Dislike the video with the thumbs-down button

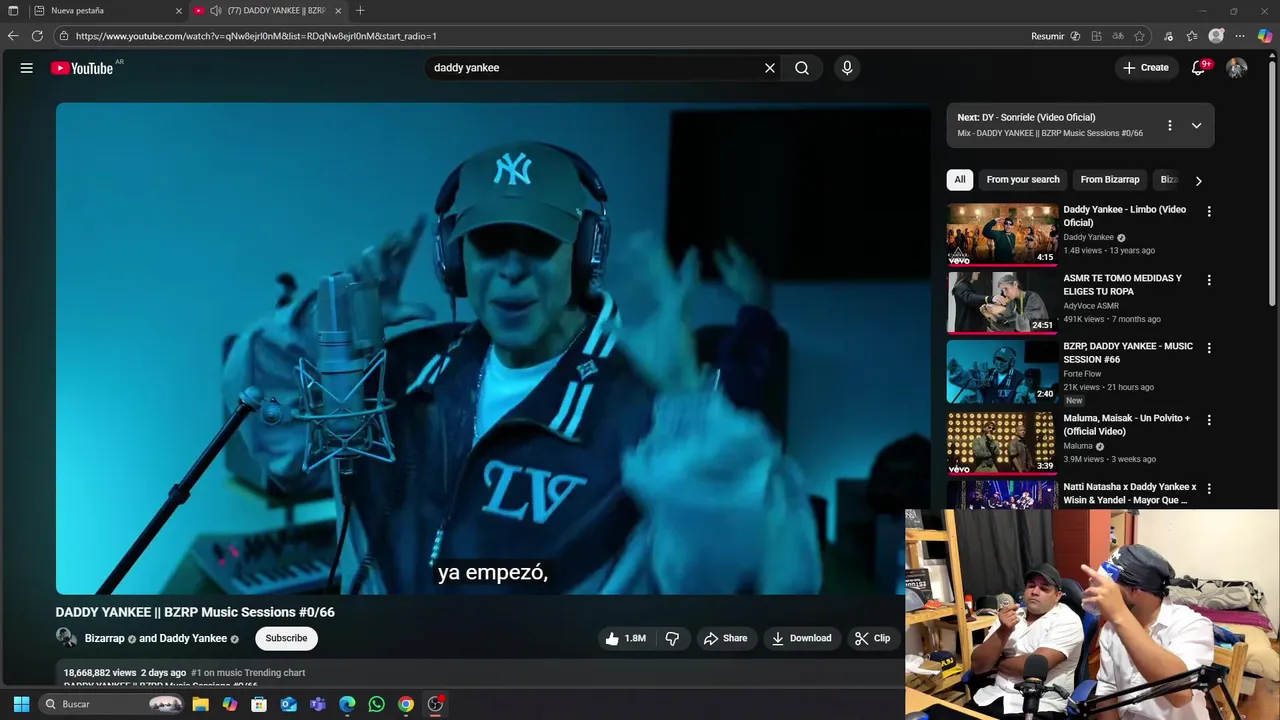672,638
